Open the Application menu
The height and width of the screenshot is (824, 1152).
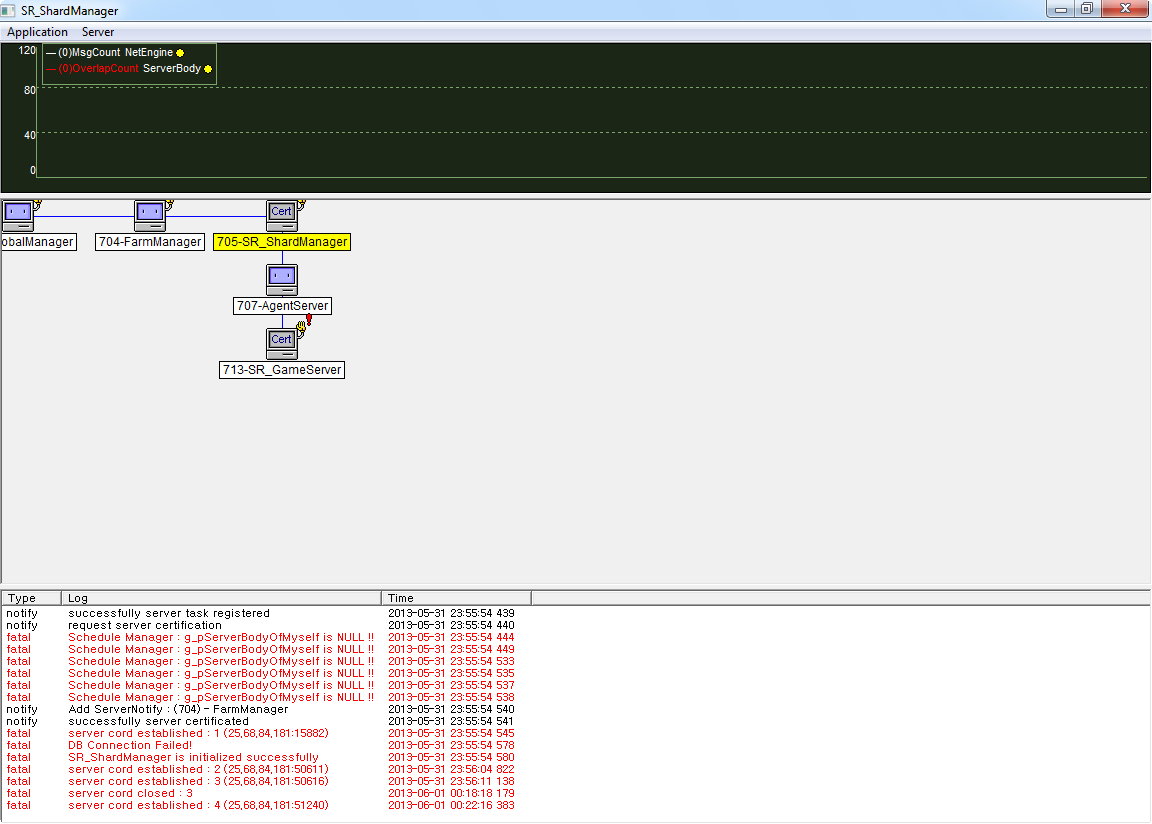37,32
